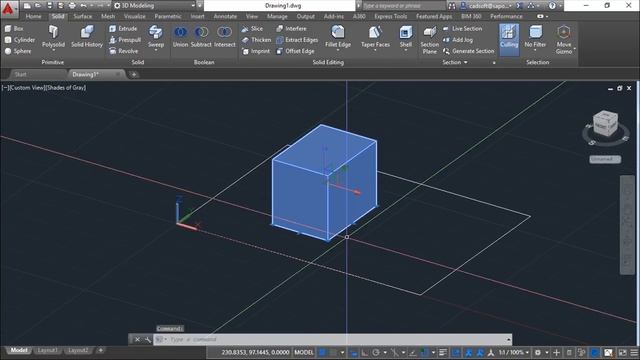Switch to the Visualize ribbon tab
Image resolution: width=640 pixels, height=360 pixels.
point(135,16)
